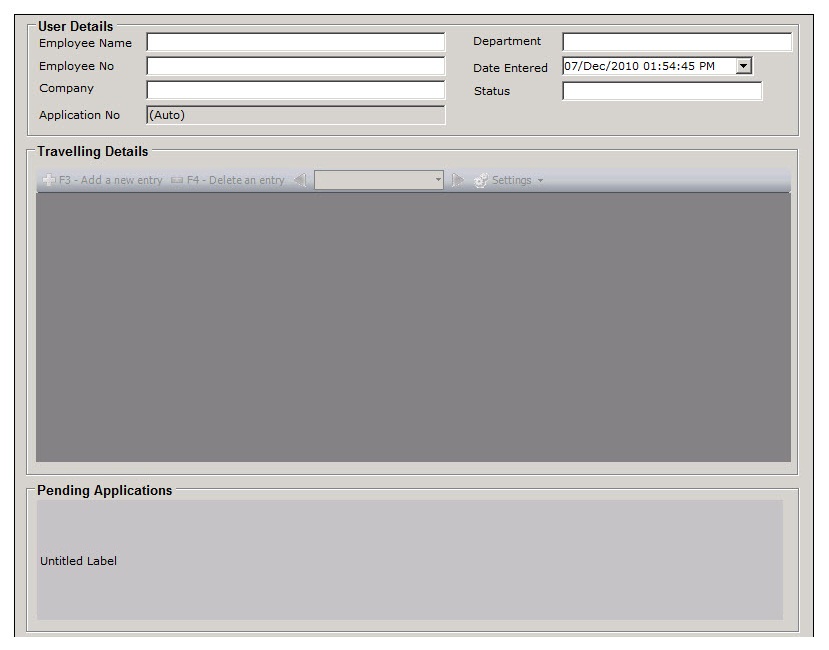Viewport: 829px width, 650px height.
Task: Select the Application No (Auto) field
Action: (x=296, y=115)
